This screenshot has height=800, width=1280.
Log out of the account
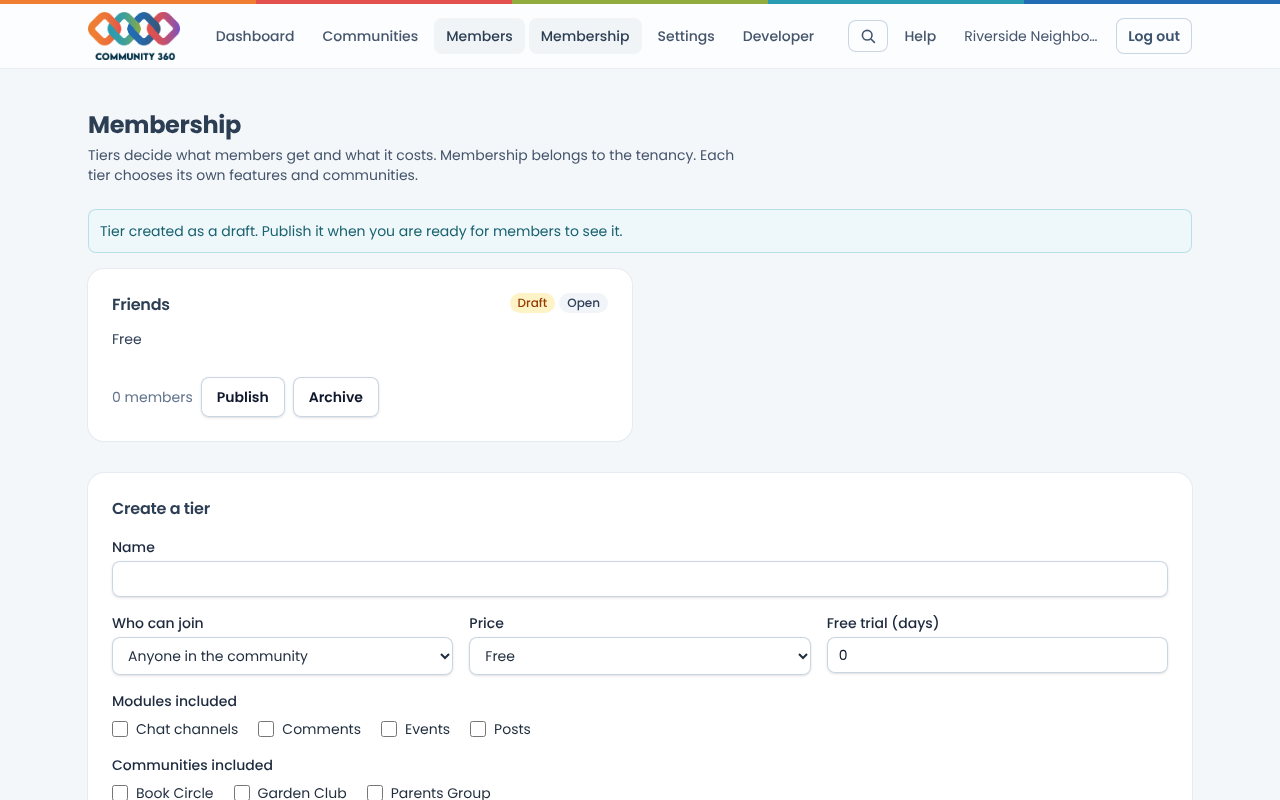click(x=1154, y=36)
